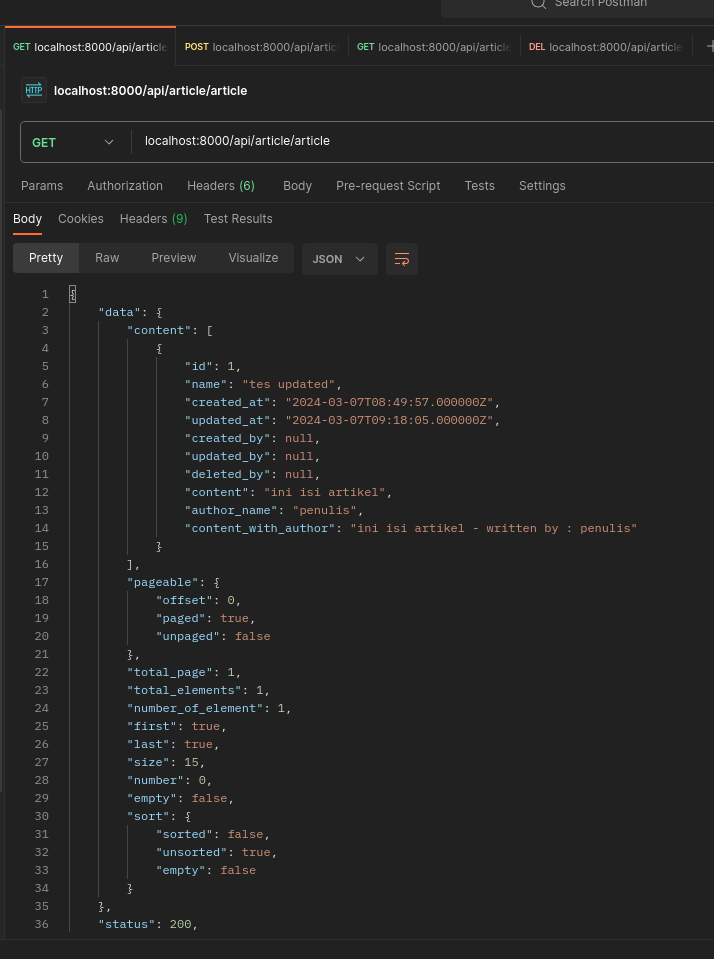This screenshot has height=959, width=714.
Task: Open the Authorization tab
Action: [125, 186]
